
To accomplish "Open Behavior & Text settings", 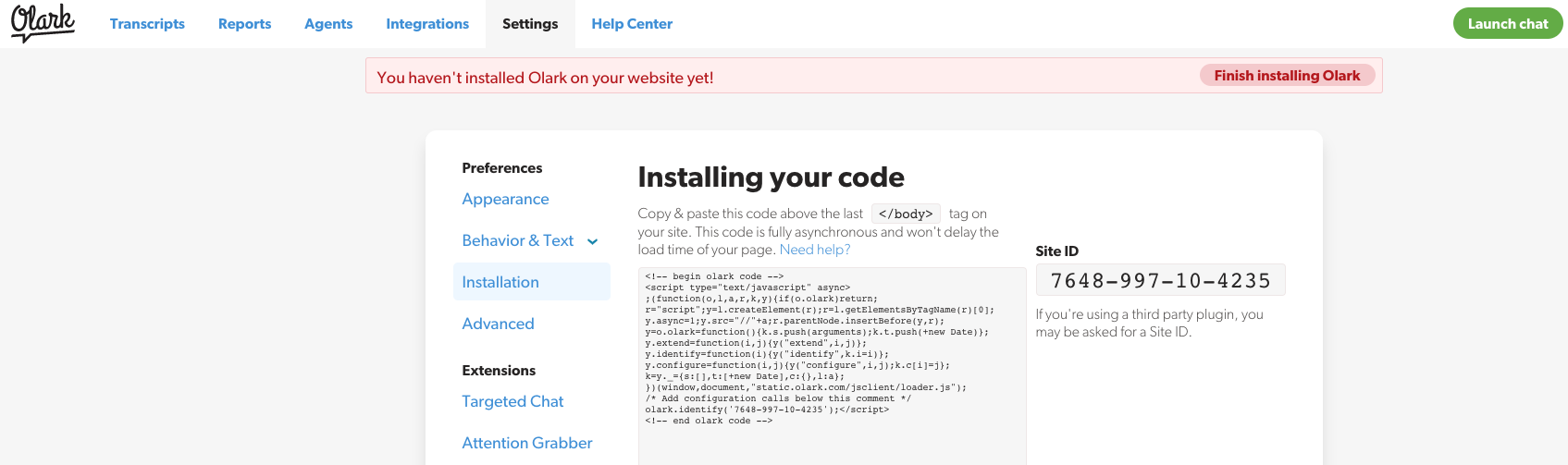I will point(518,240).
